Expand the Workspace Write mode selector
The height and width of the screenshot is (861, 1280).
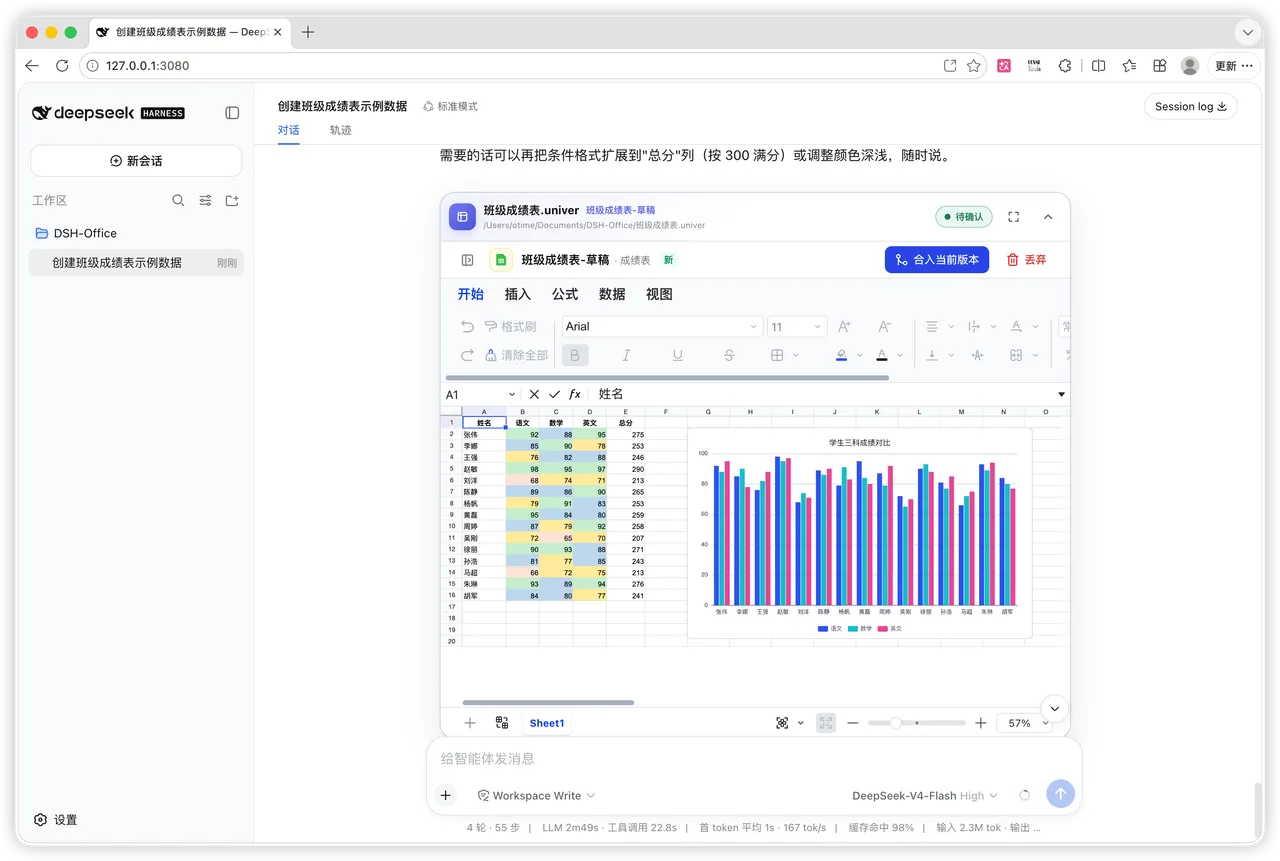point(536,796)
